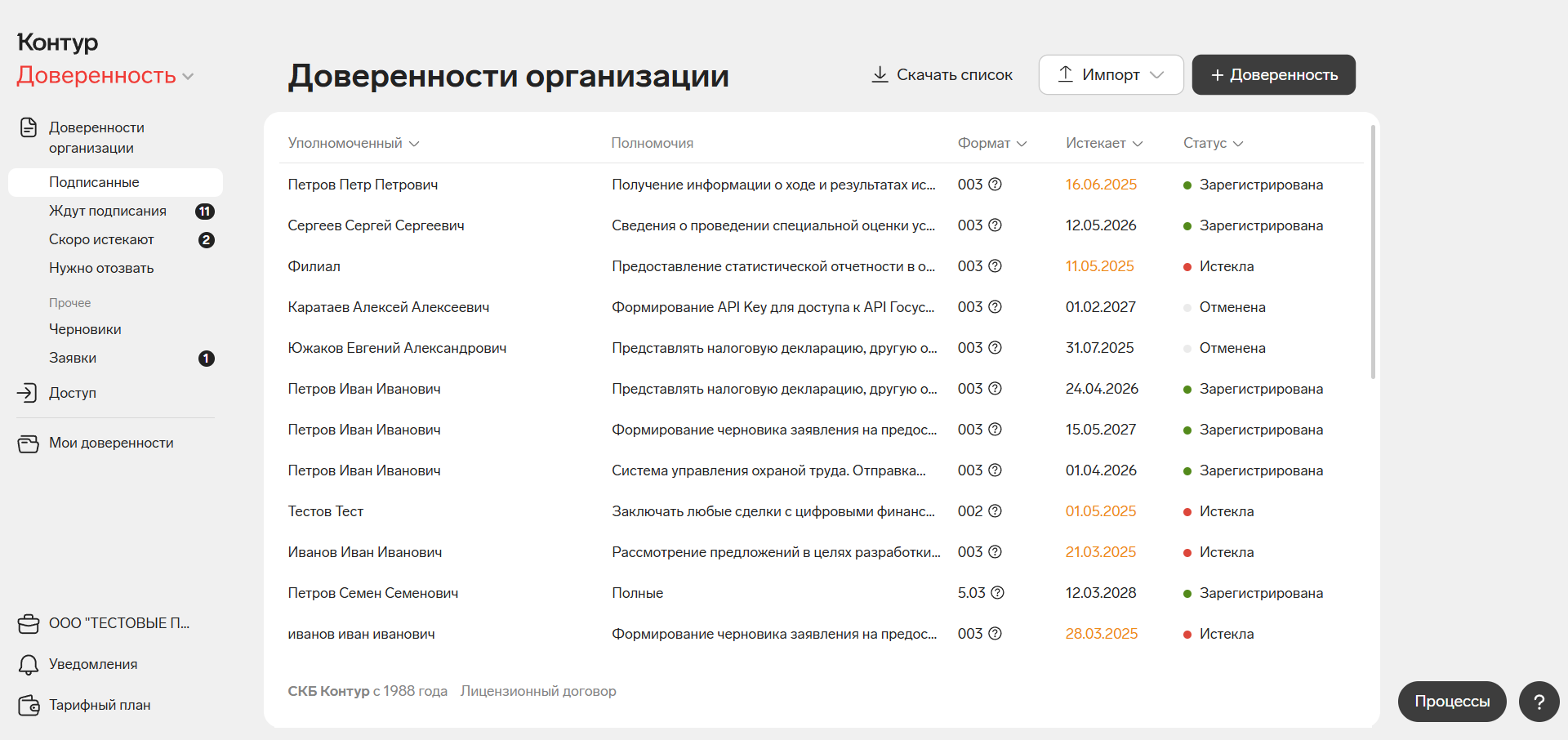Click the download icon next to Скачать список
Viewport: 1568px width, 740px height.
pos(880,74)
